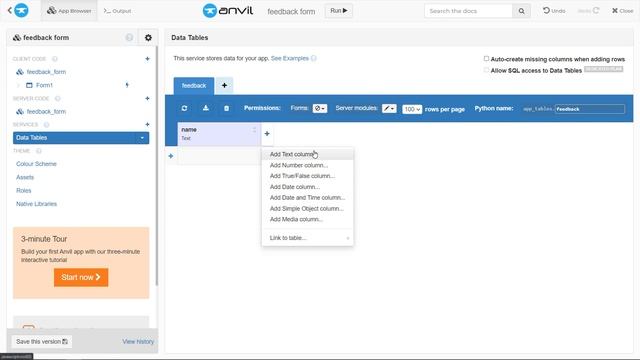Click the Form1 startup lightning icon
This screenshot has height=360, width=640.
click(x=127, y=85)
